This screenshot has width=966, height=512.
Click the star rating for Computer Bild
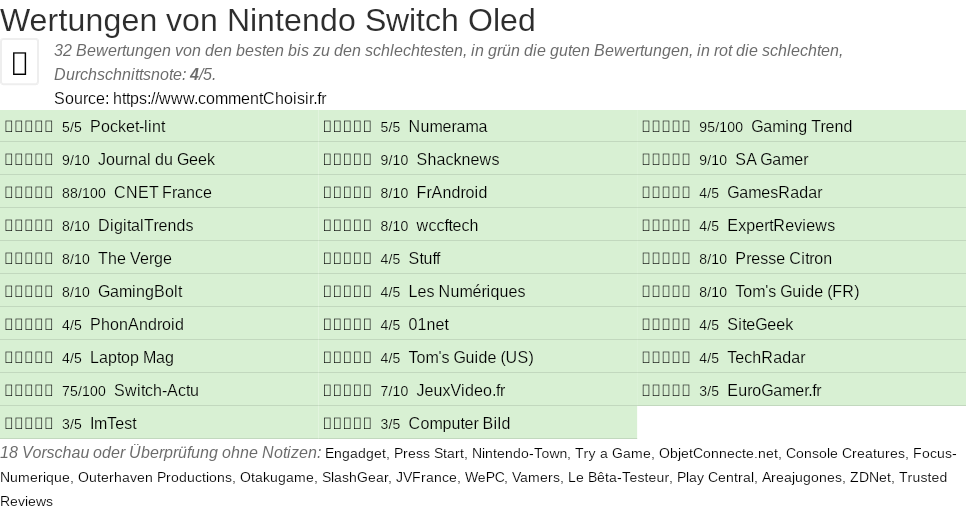pyautogui.click(x=348, y=424)
